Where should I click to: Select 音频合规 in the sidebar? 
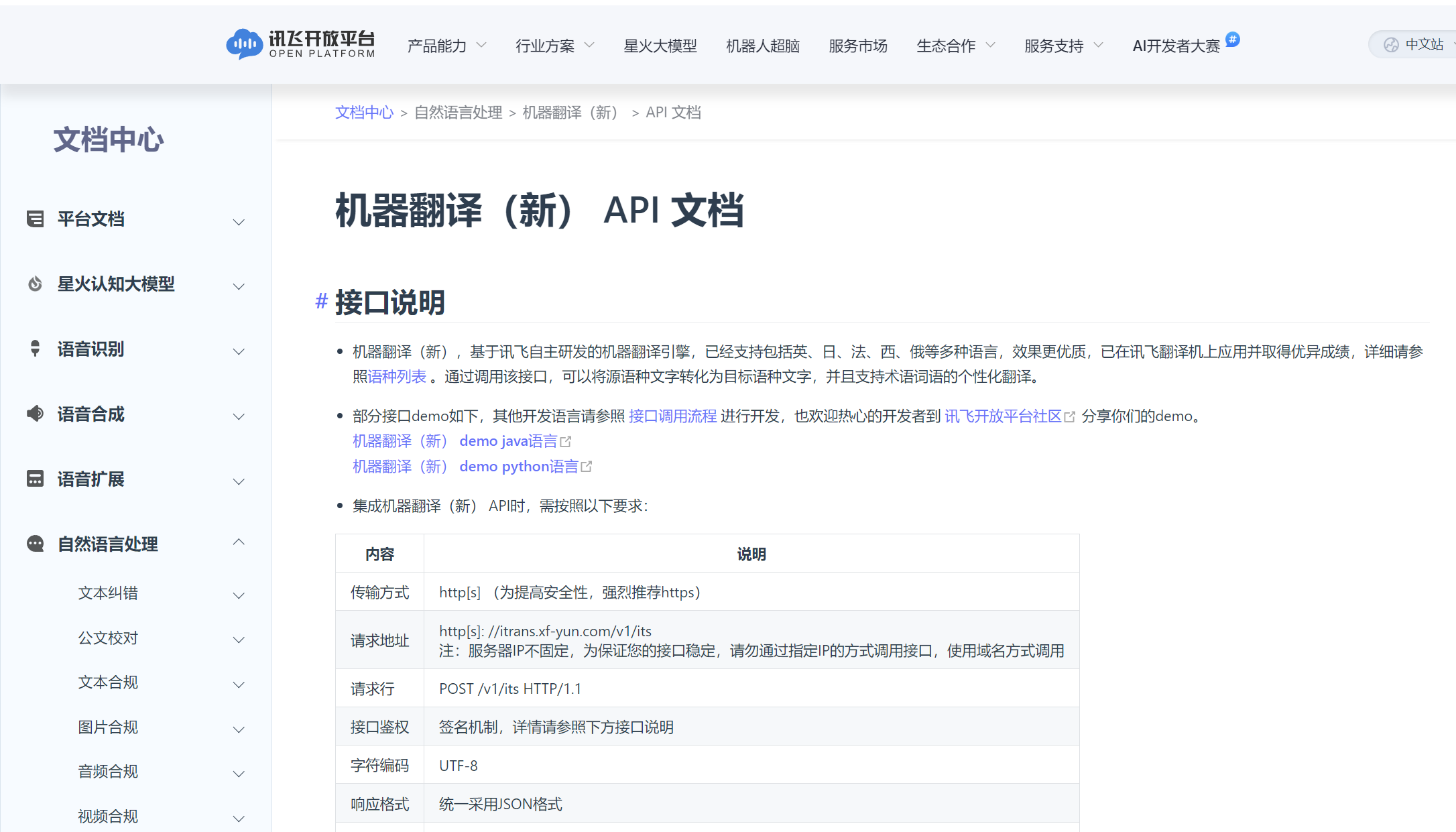point(108,772)
